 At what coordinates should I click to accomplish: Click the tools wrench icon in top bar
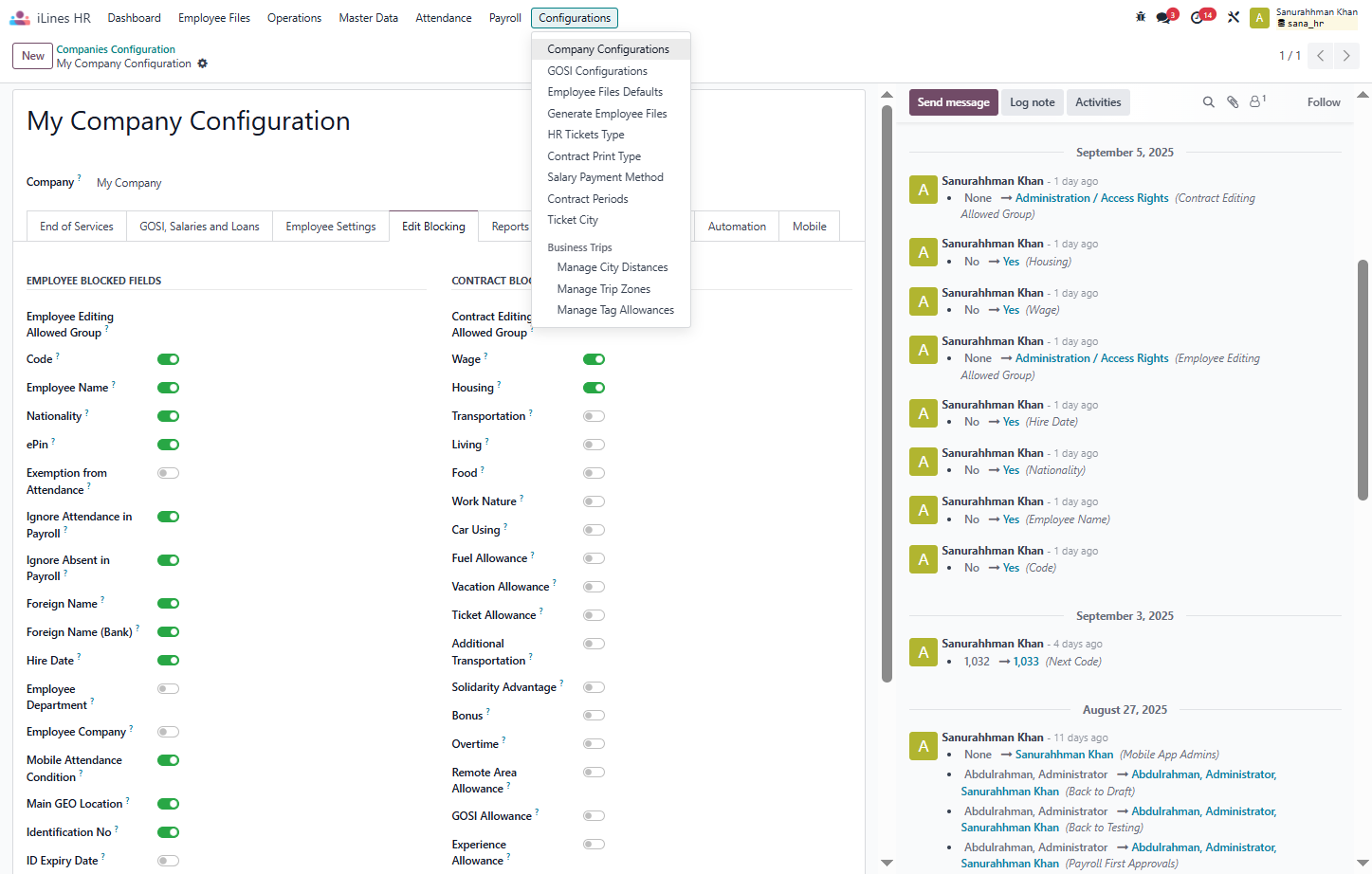tap(1234, 17)
